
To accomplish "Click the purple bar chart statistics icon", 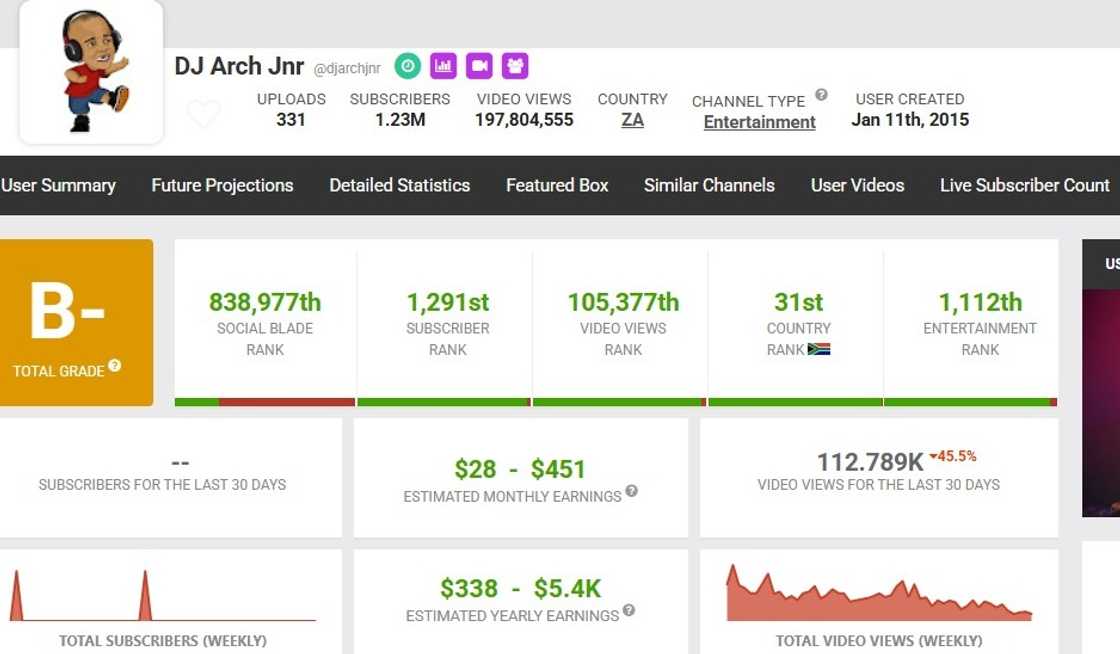I will 443,66.
